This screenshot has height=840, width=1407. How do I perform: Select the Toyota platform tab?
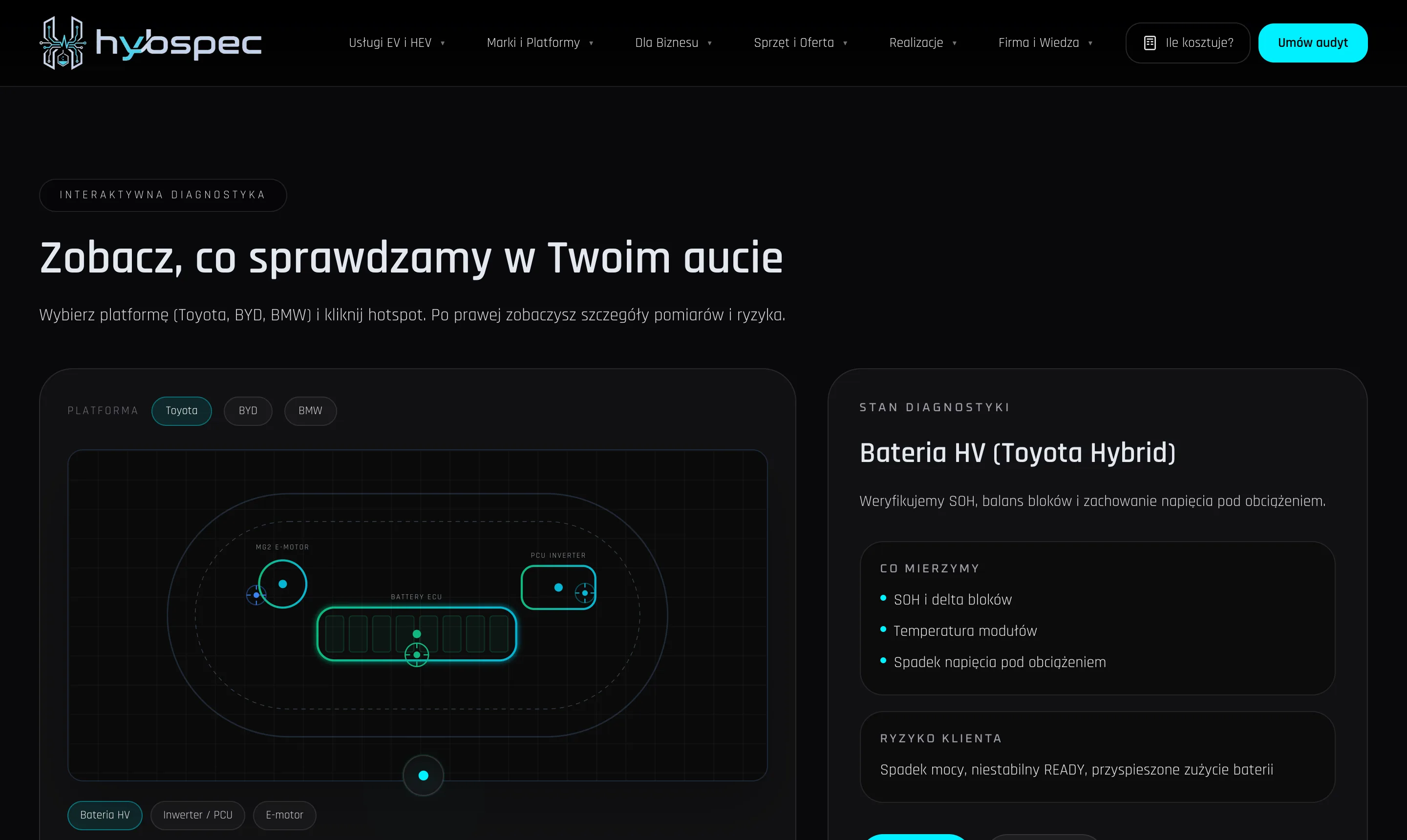(x=182, y=411)
